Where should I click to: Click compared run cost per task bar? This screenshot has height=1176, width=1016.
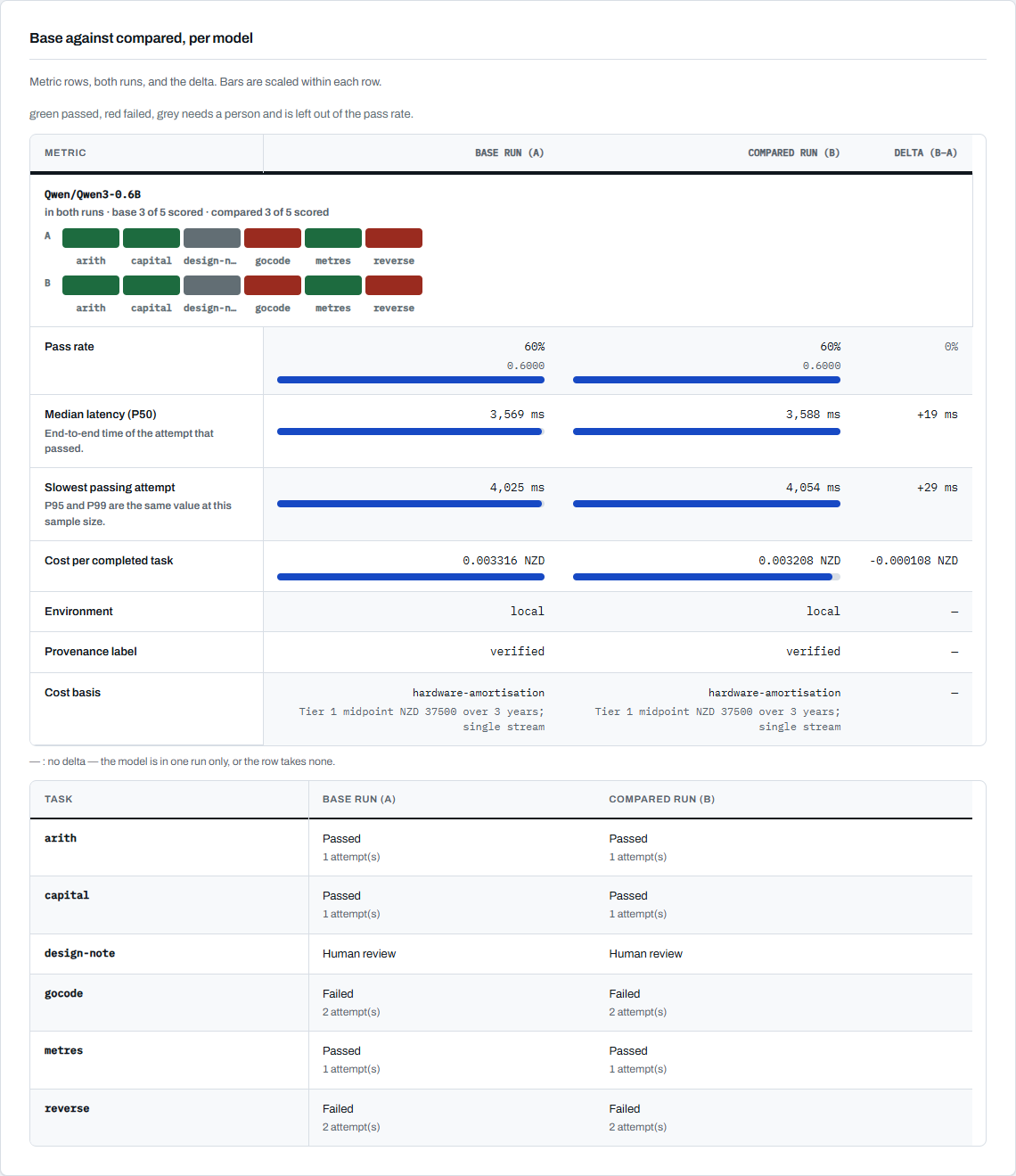coord(707,577)
